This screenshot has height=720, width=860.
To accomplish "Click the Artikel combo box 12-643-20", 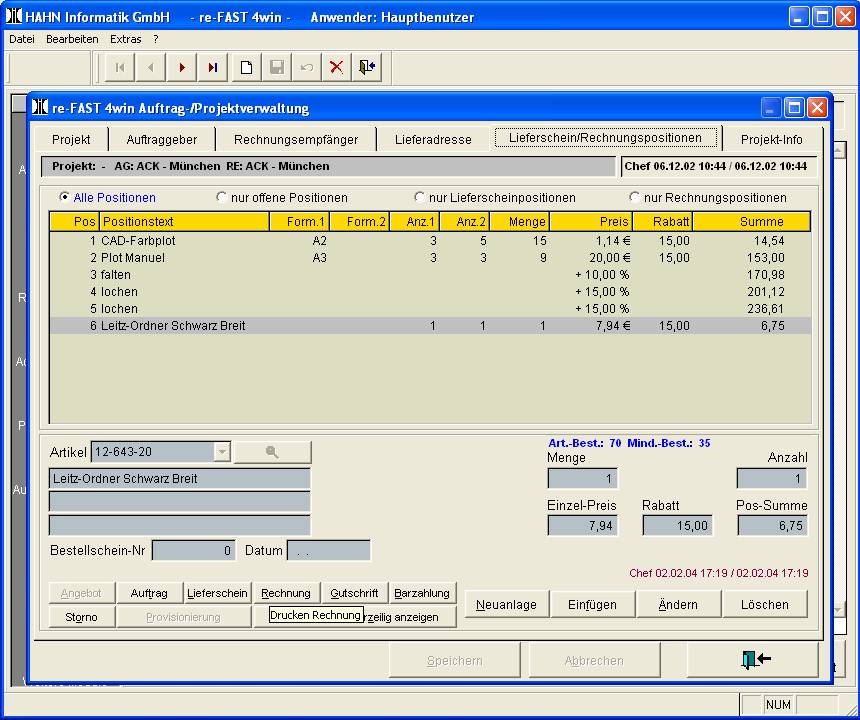I will (x=161, y=452).
